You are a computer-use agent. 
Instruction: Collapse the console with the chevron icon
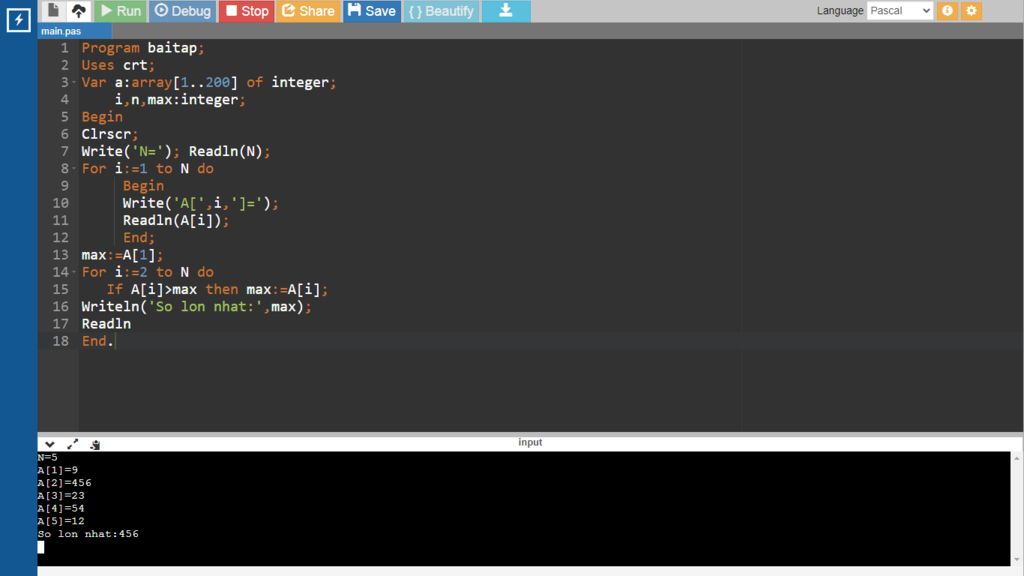(50, 444)
